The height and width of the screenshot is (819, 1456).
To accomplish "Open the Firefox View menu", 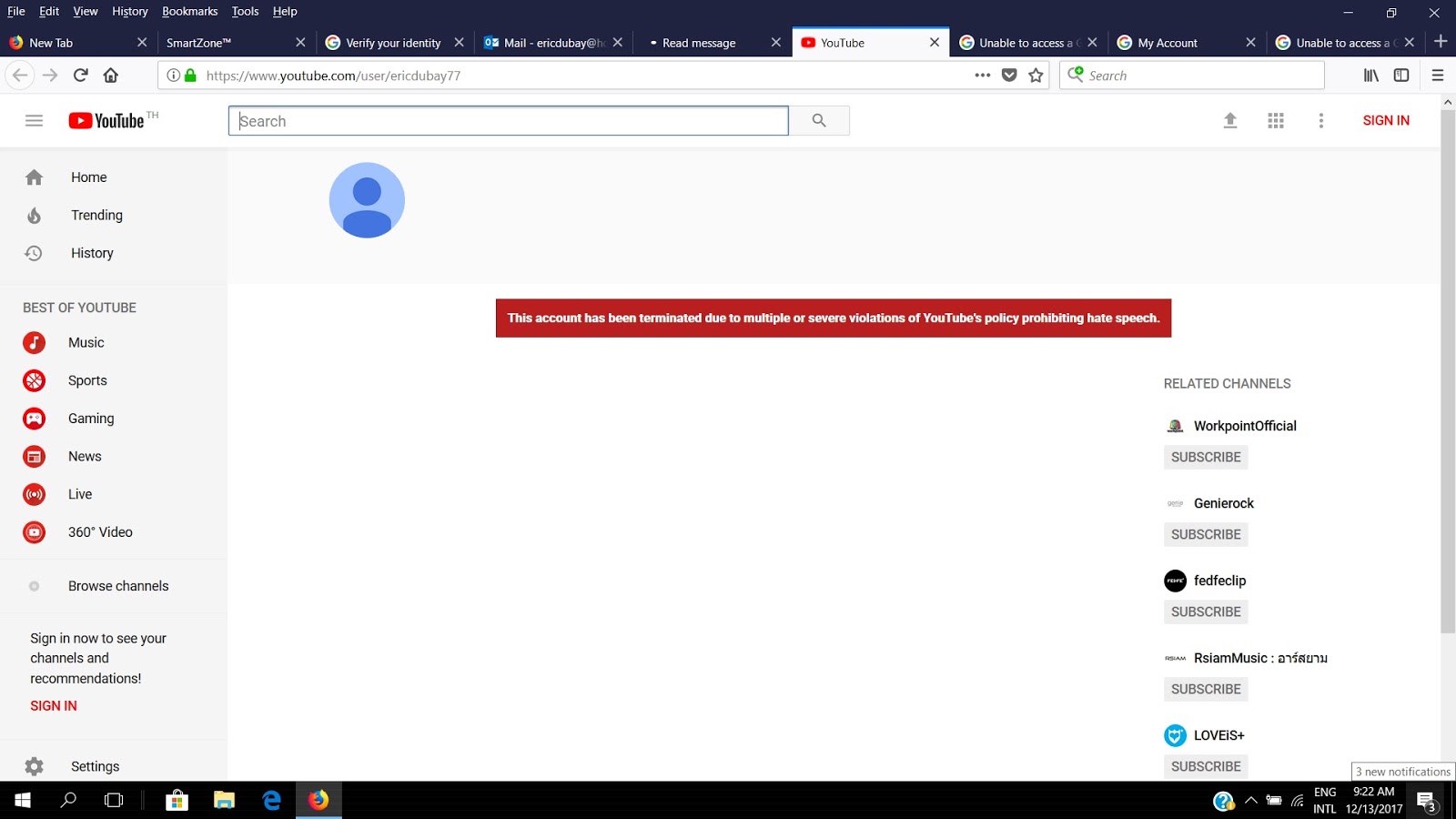I will (86, 12).
